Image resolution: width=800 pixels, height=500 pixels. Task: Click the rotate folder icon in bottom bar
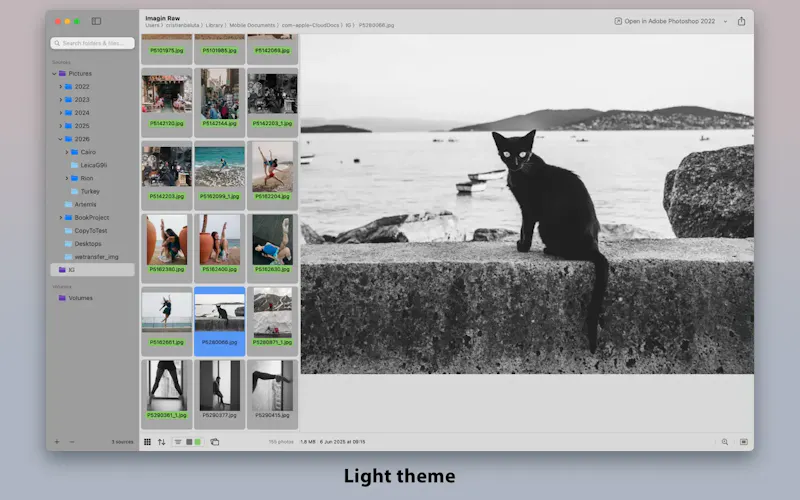pos(215,442)
